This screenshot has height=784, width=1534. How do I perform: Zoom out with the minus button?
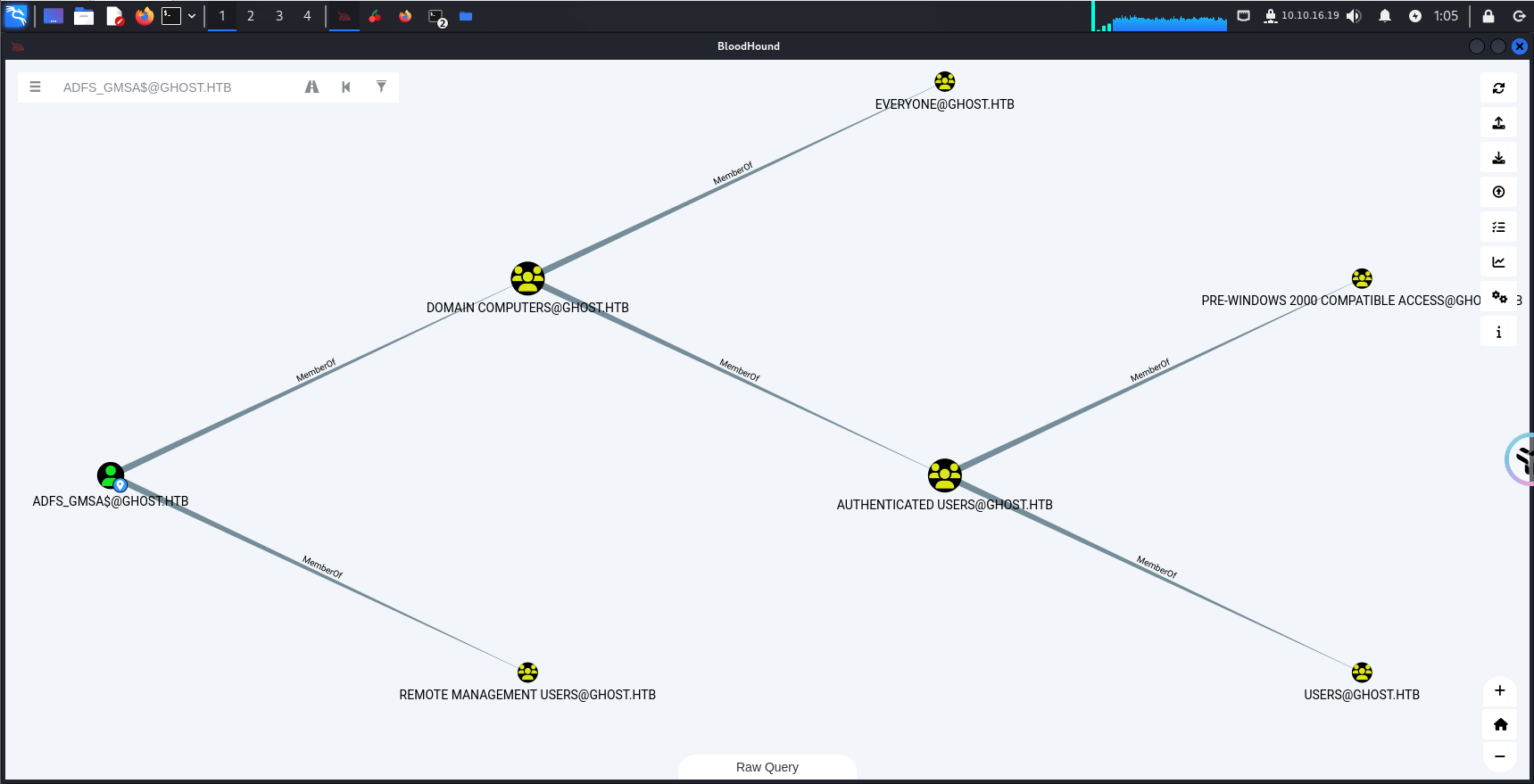click(x=1499, y=756)
